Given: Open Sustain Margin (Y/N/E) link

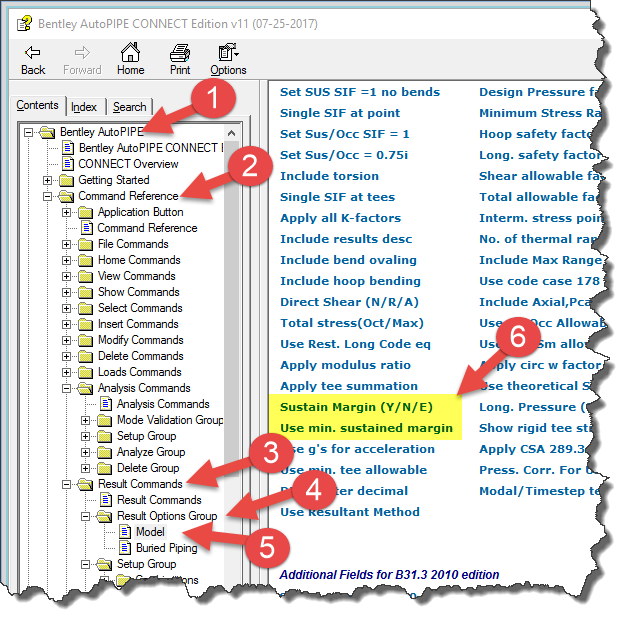Looking at the screenshot, I should (356, 407).
